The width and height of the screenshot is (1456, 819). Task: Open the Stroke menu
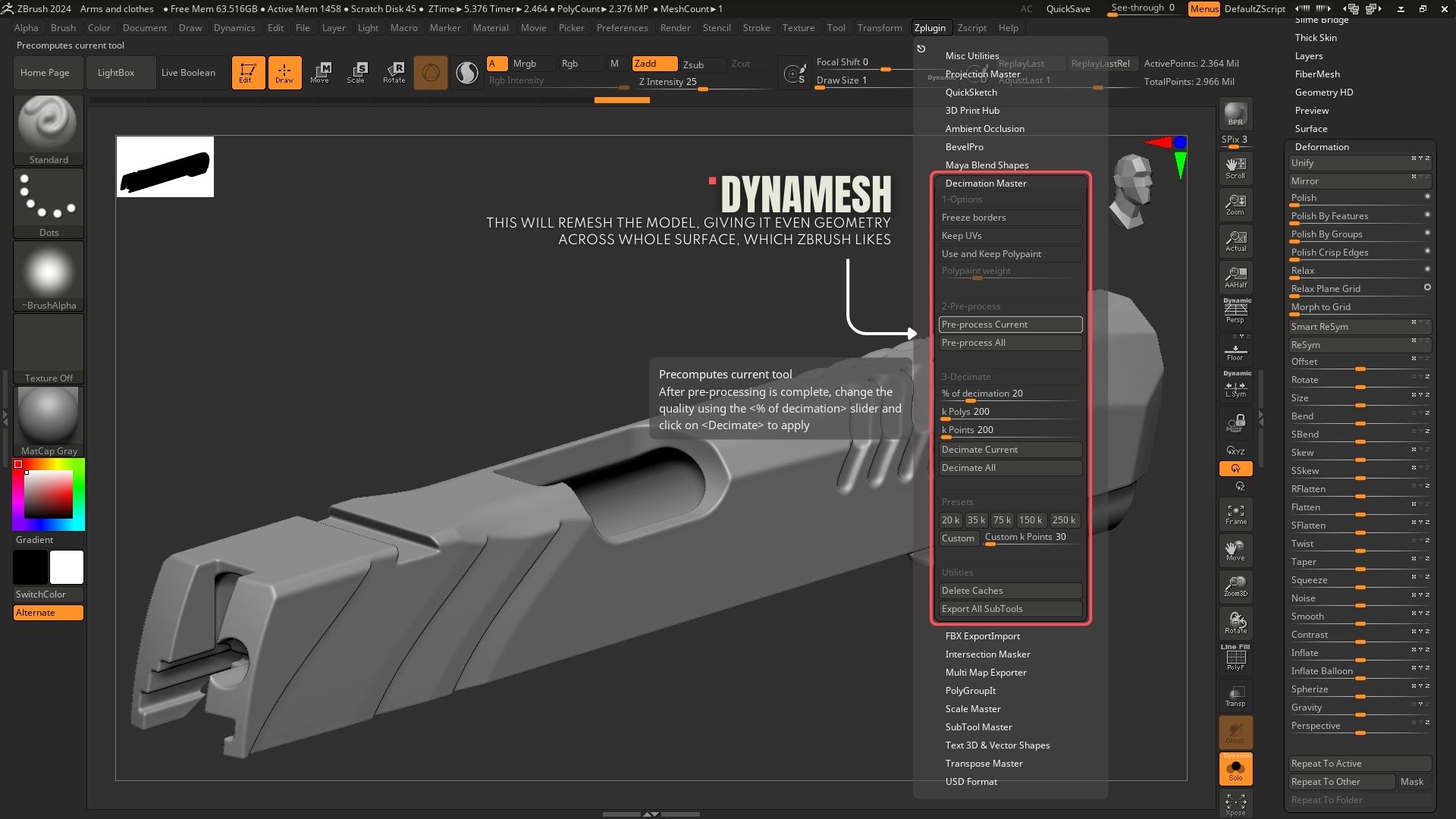click(755, 28)
